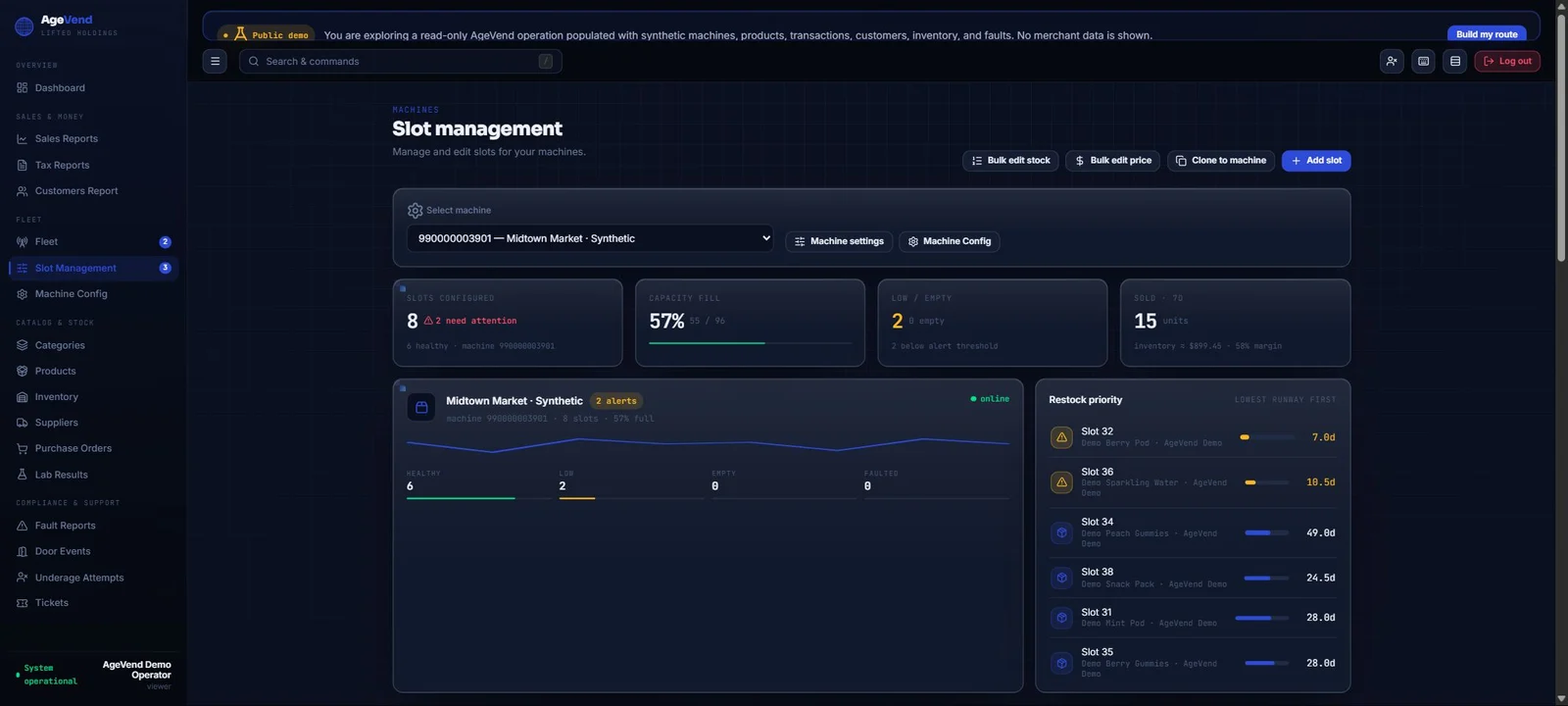The width and height of the screenshot is (1568, 706).
Task: Click the keyboard shortcuts icon in top bar
Action: tap(1424, 61)
